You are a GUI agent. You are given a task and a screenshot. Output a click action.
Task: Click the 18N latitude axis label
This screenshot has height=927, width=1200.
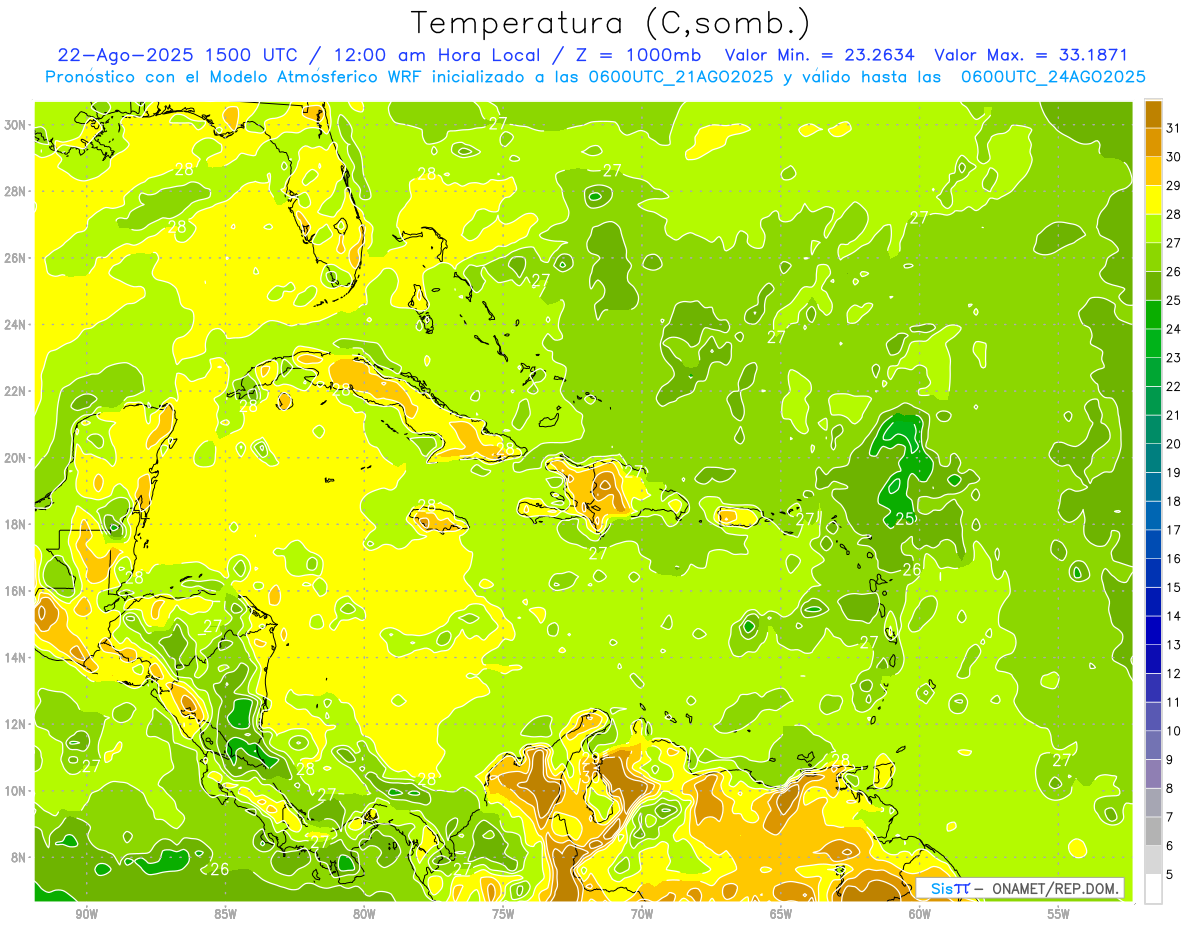(x=16, y=524)
